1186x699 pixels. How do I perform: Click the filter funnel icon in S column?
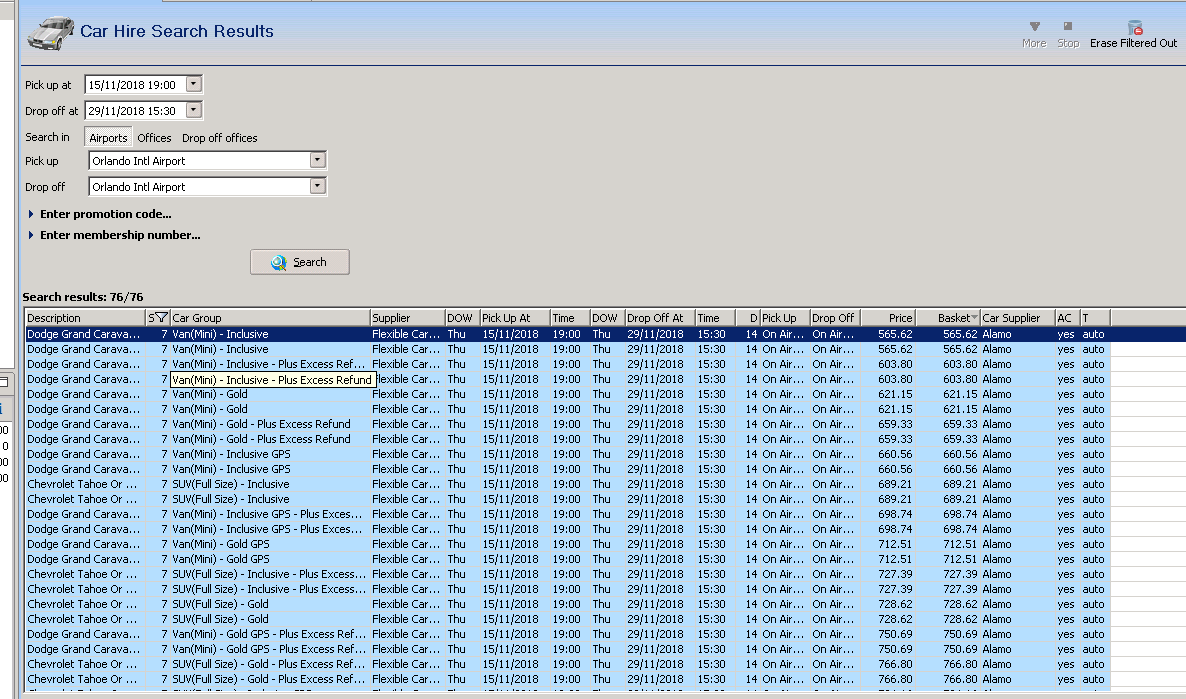tap(162, 318)
